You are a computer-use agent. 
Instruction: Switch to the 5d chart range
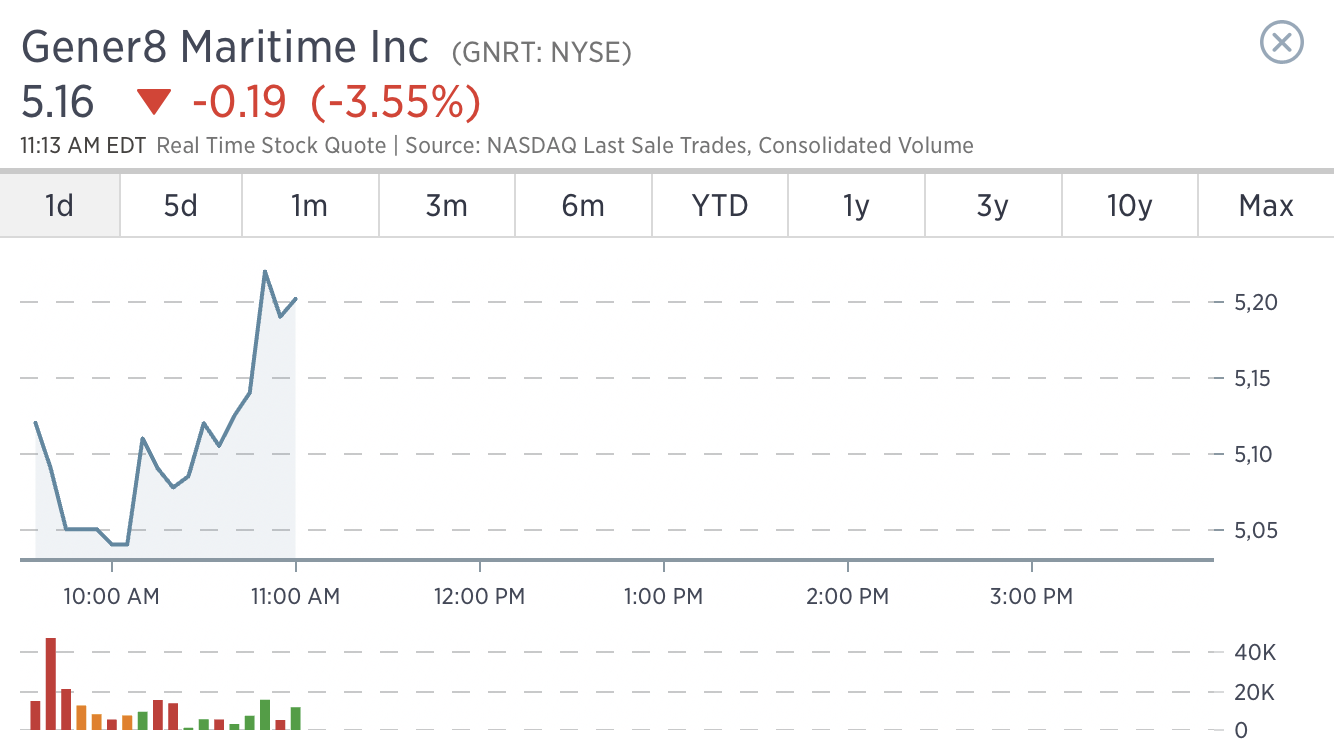(181, 206)
